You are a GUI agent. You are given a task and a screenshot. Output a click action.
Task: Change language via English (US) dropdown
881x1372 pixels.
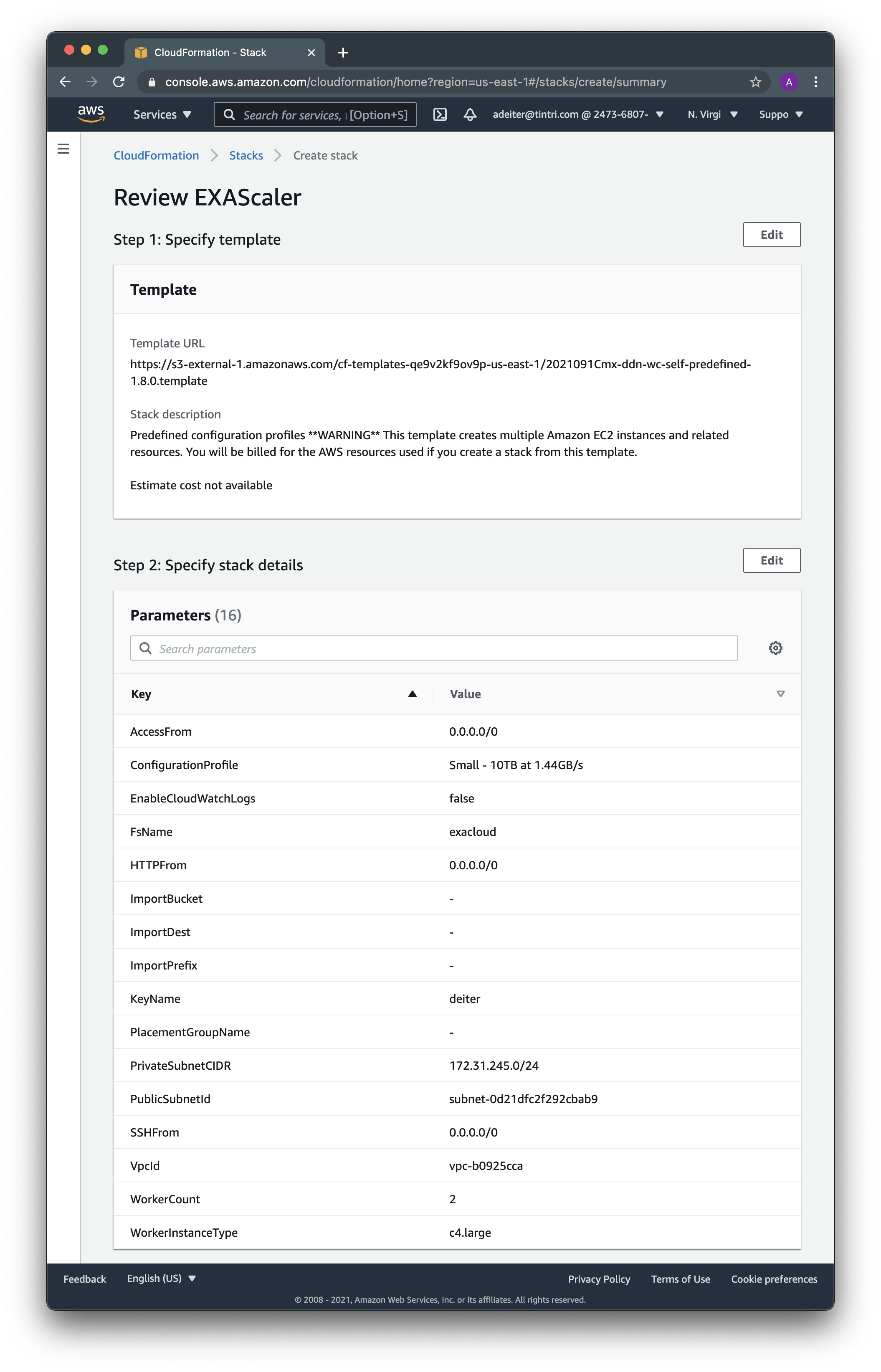(161, 1278)
